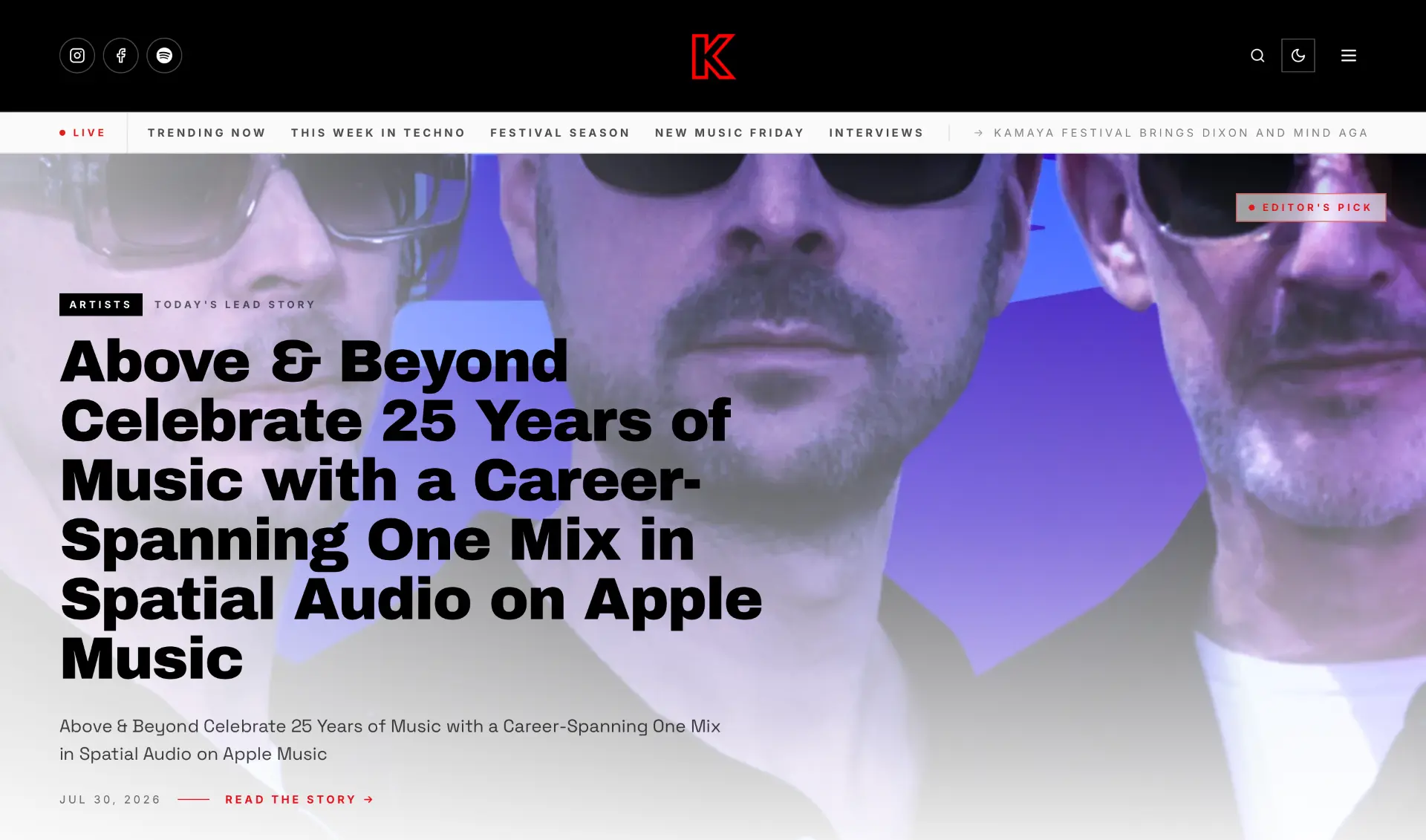Click the article summary paragraph

click(x=390, y=740)
